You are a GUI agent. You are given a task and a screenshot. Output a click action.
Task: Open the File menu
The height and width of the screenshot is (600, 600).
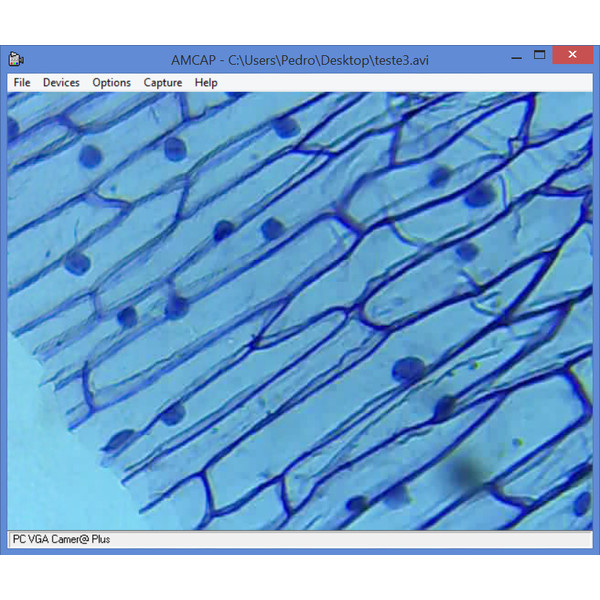click(22, 83)
